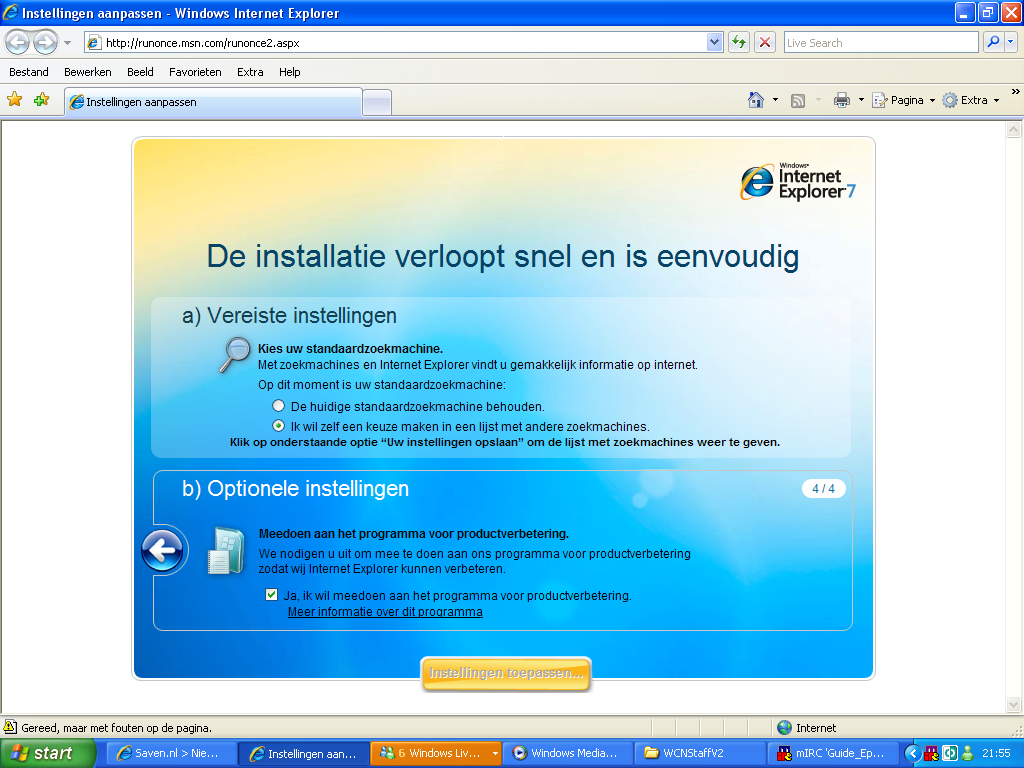Click the scroll up arrow of the page
Viewport: 1024px width, 768px height.
(1013, 130)
